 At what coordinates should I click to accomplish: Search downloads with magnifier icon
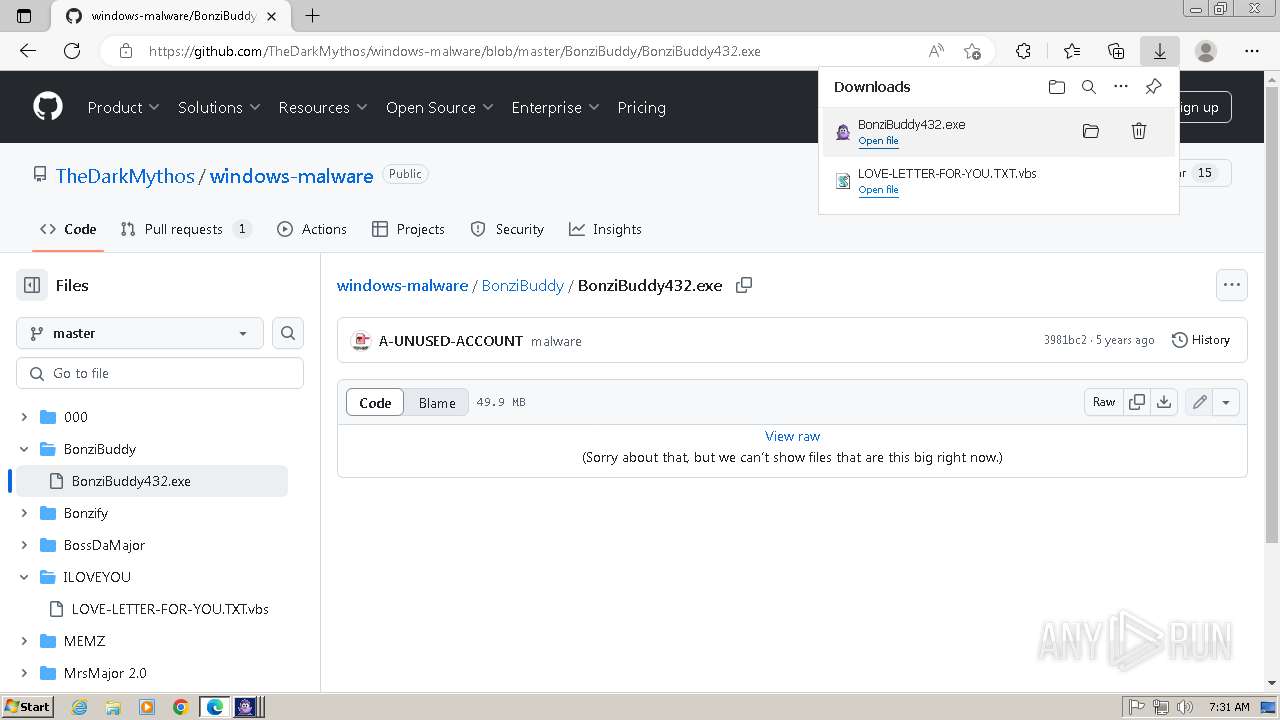pos(1089,87)
